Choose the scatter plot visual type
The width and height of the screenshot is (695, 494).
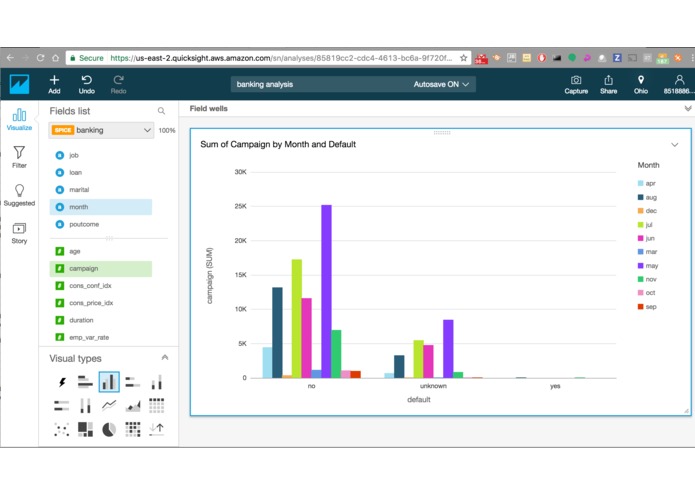(x=62, y=429)
